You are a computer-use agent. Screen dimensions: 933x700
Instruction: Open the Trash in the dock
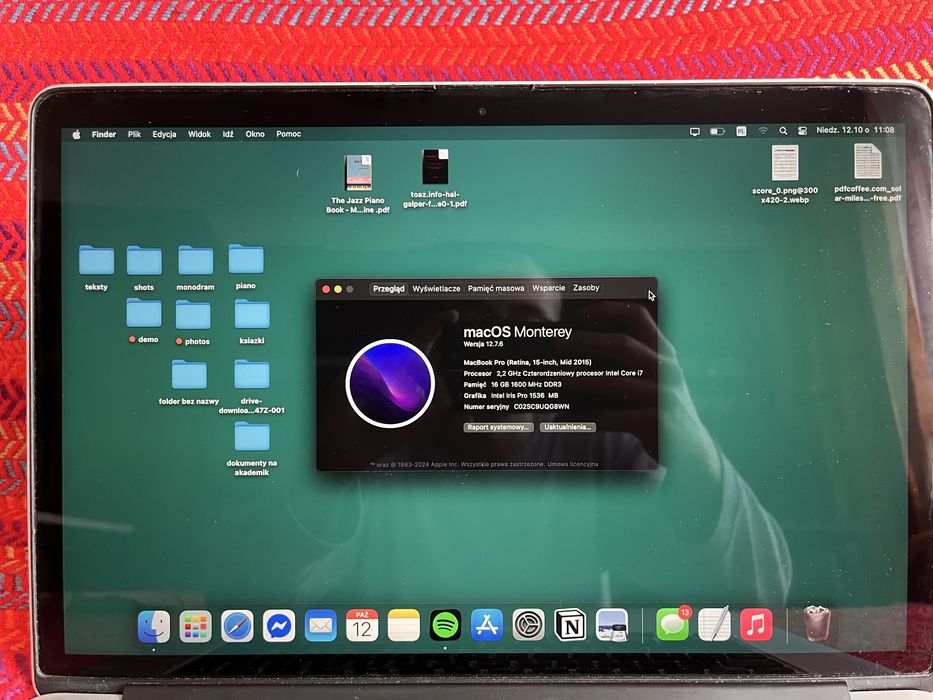[816, 623]
